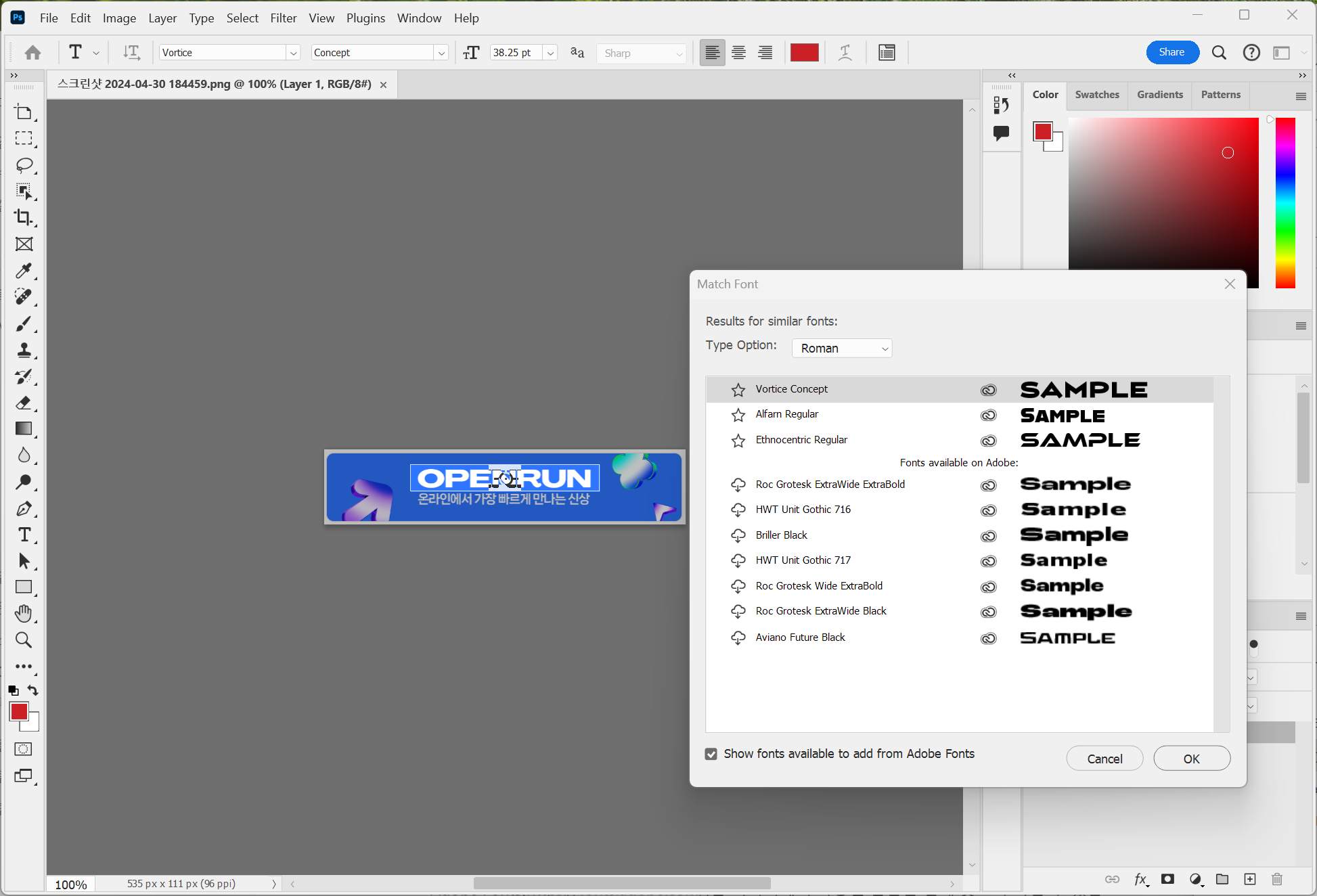Image resolution: width=1317 pixels, height=896 pixels.
Task: Switch to the Swatches tab
Action: pyautogui.click(x=1096, y=95)
